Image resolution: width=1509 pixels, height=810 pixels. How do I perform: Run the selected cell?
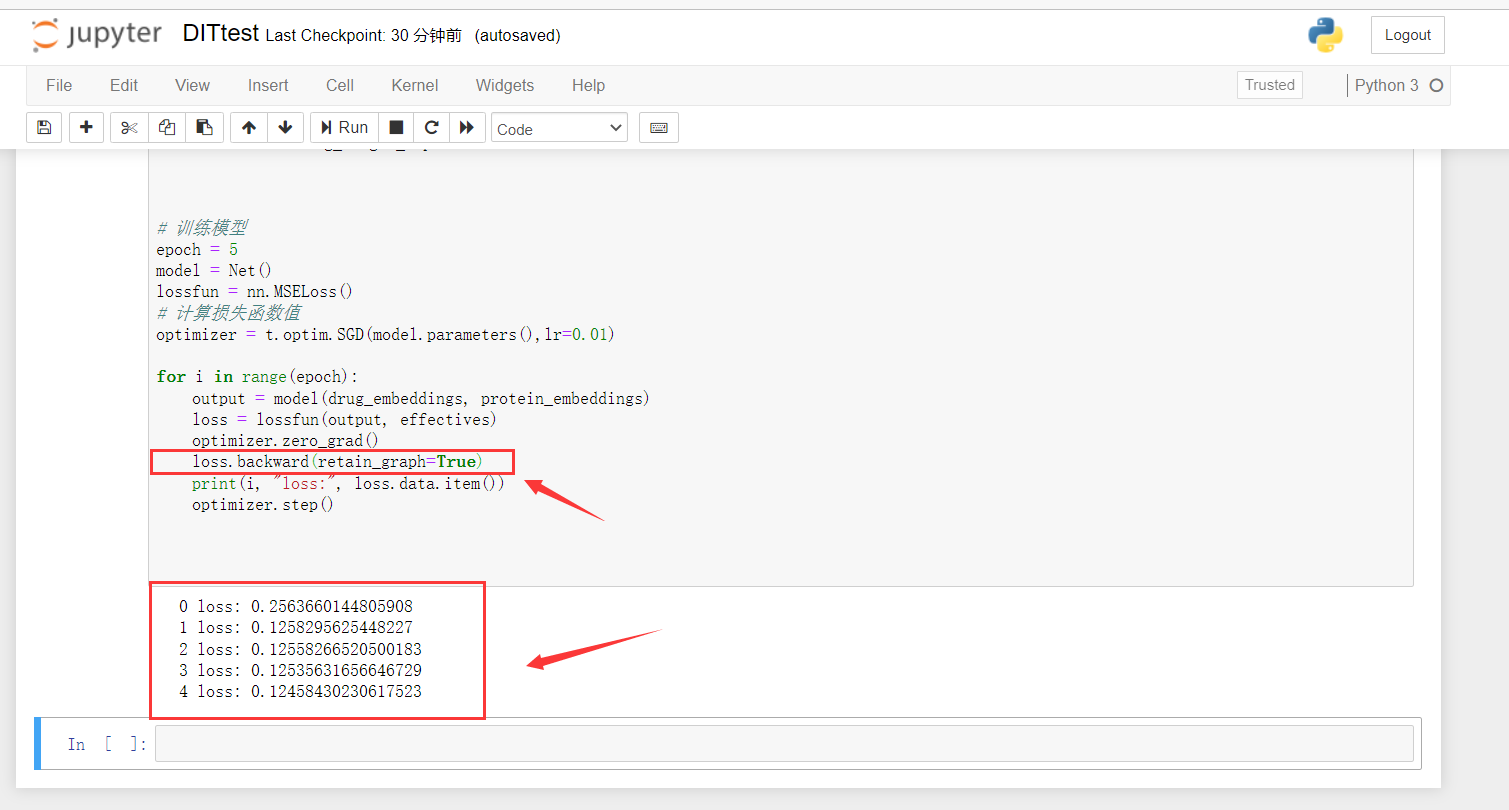coord(343,127)
